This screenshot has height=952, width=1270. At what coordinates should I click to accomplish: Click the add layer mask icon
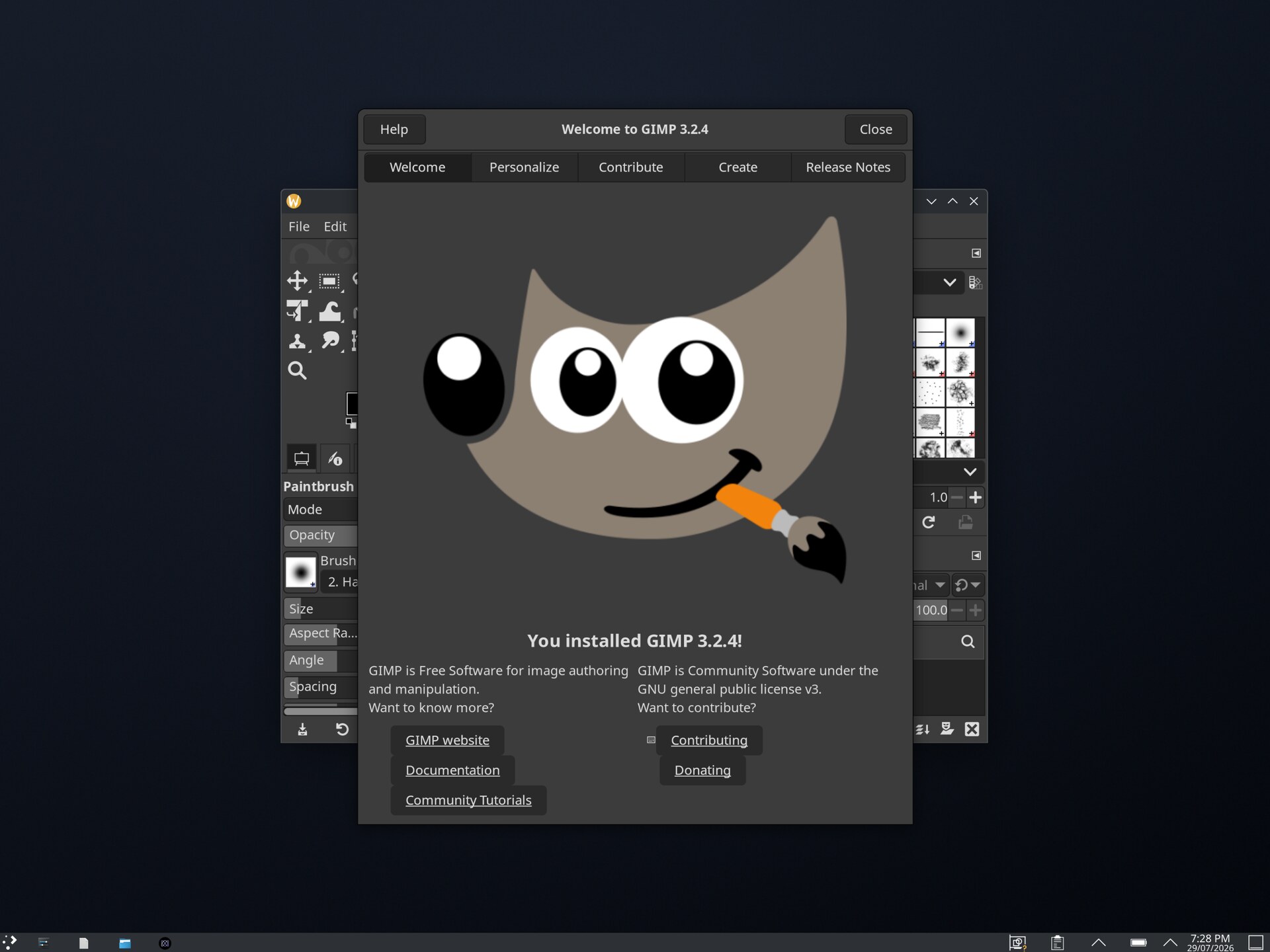coord(947,729)
